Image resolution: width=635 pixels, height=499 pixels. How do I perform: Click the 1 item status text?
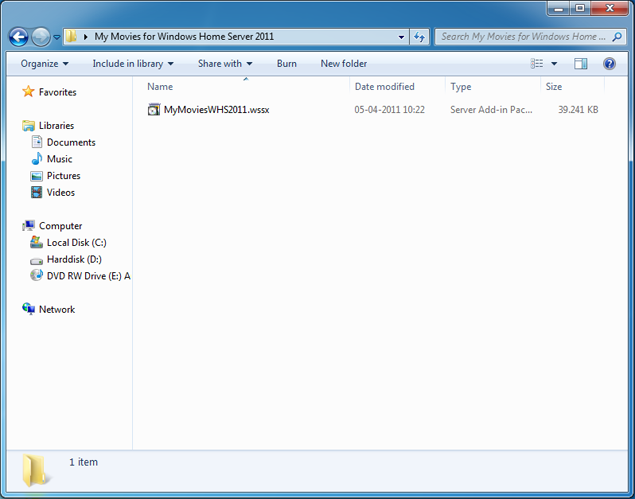(x=83, y=462)
